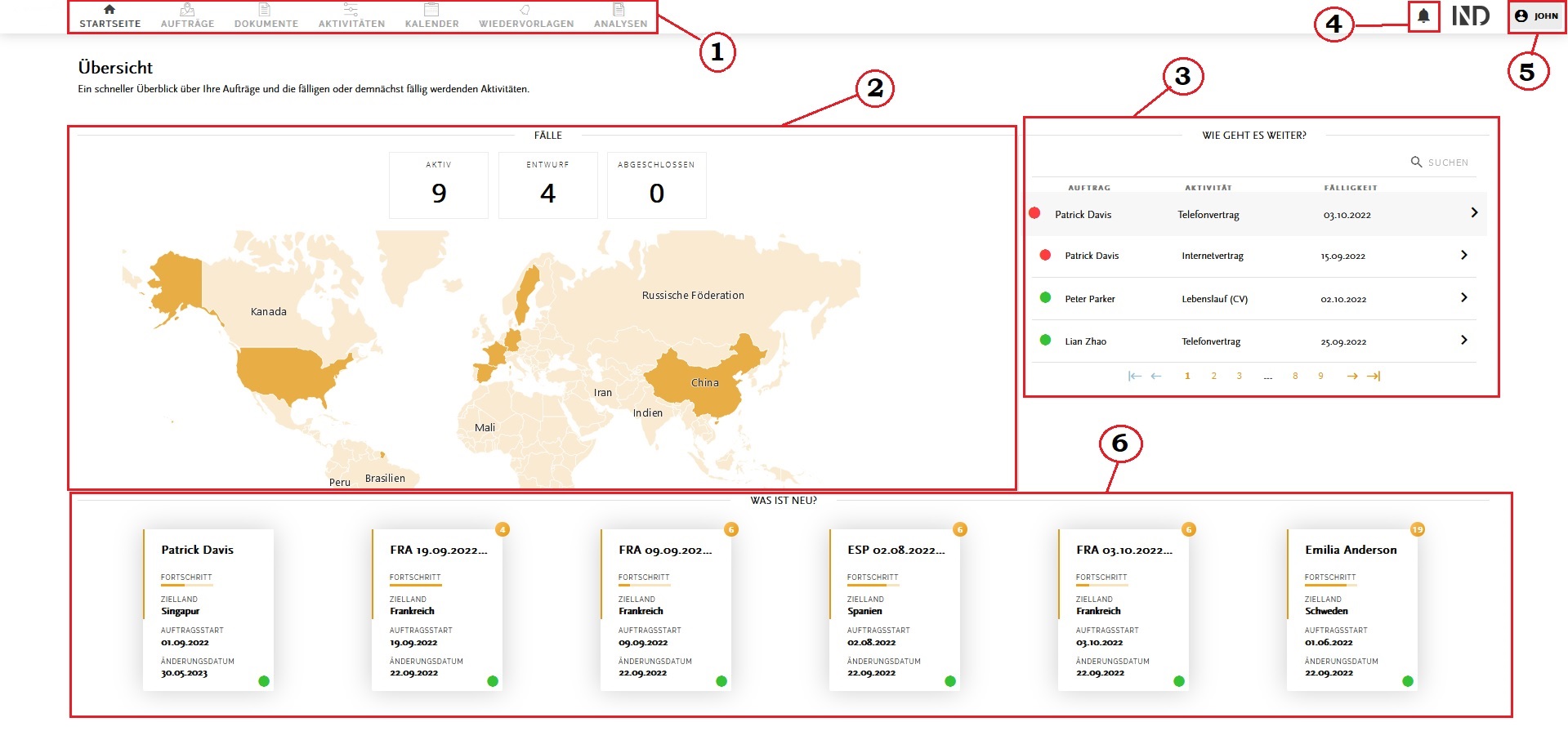This screenshot has width=1568, height=749.
Task: Click next page arrow in pagination
Action: 1352,376
